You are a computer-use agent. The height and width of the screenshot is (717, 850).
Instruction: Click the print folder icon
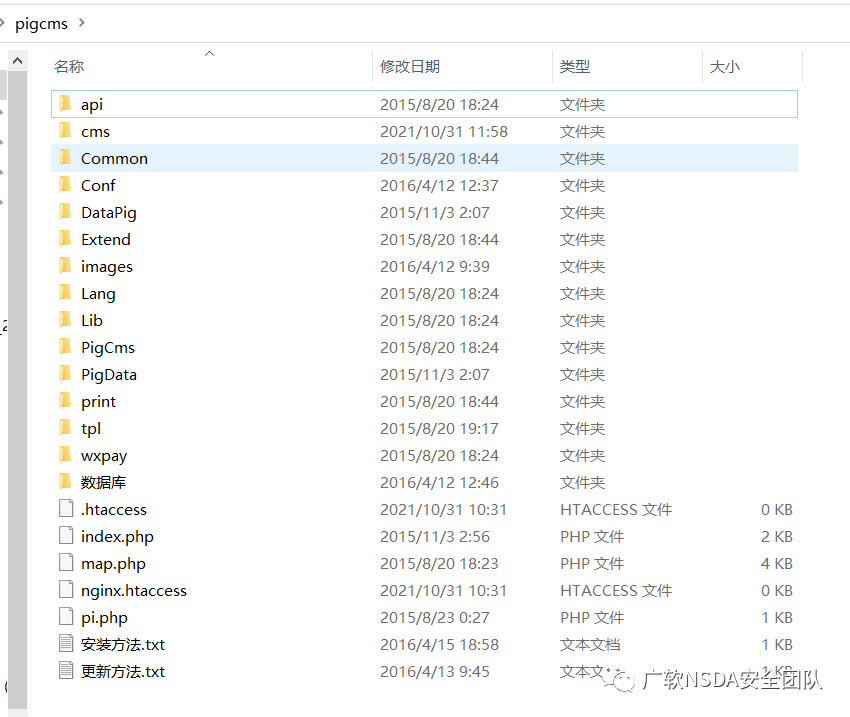65,401
